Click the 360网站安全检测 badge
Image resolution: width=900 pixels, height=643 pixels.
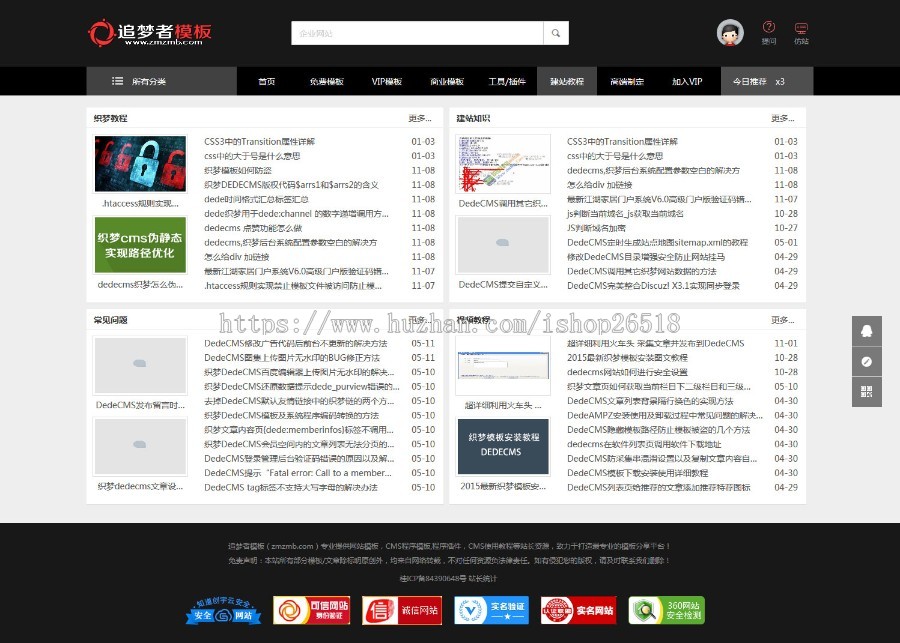(666, 610)
